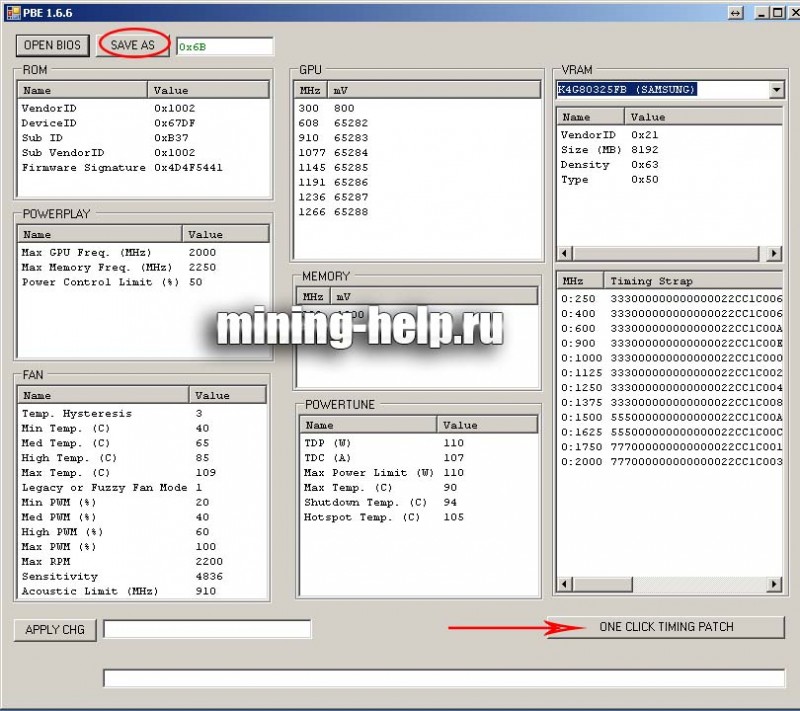The image size is (800, 711).
Task: Run the ONE CLICK TIMING PATCH
Action: click(x=666, y=627)
